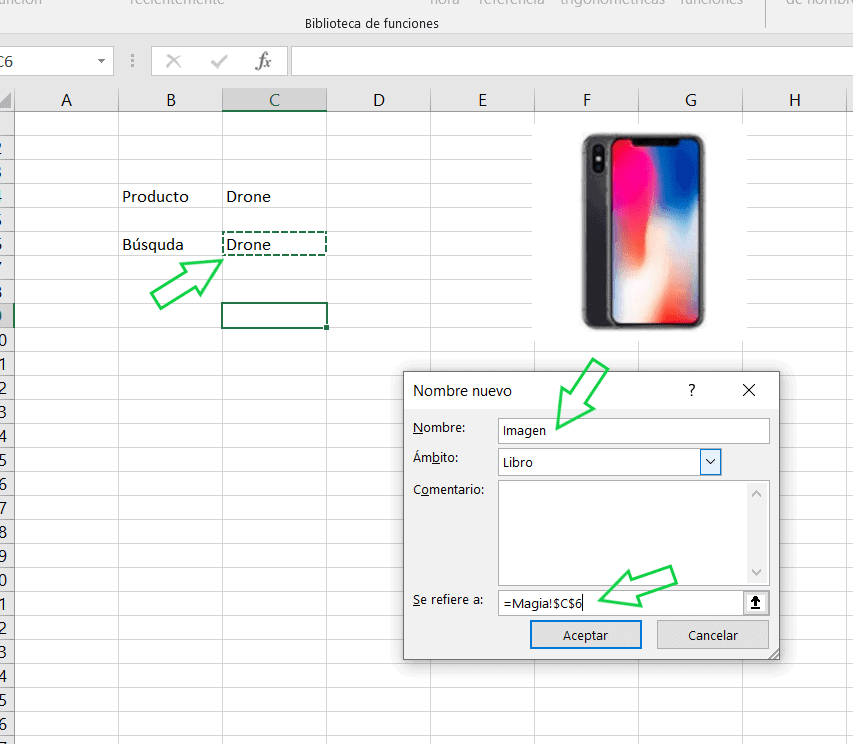Close the Nombre nuevo dialog
Screen dimensions: 853x744
tap(749, 390)
